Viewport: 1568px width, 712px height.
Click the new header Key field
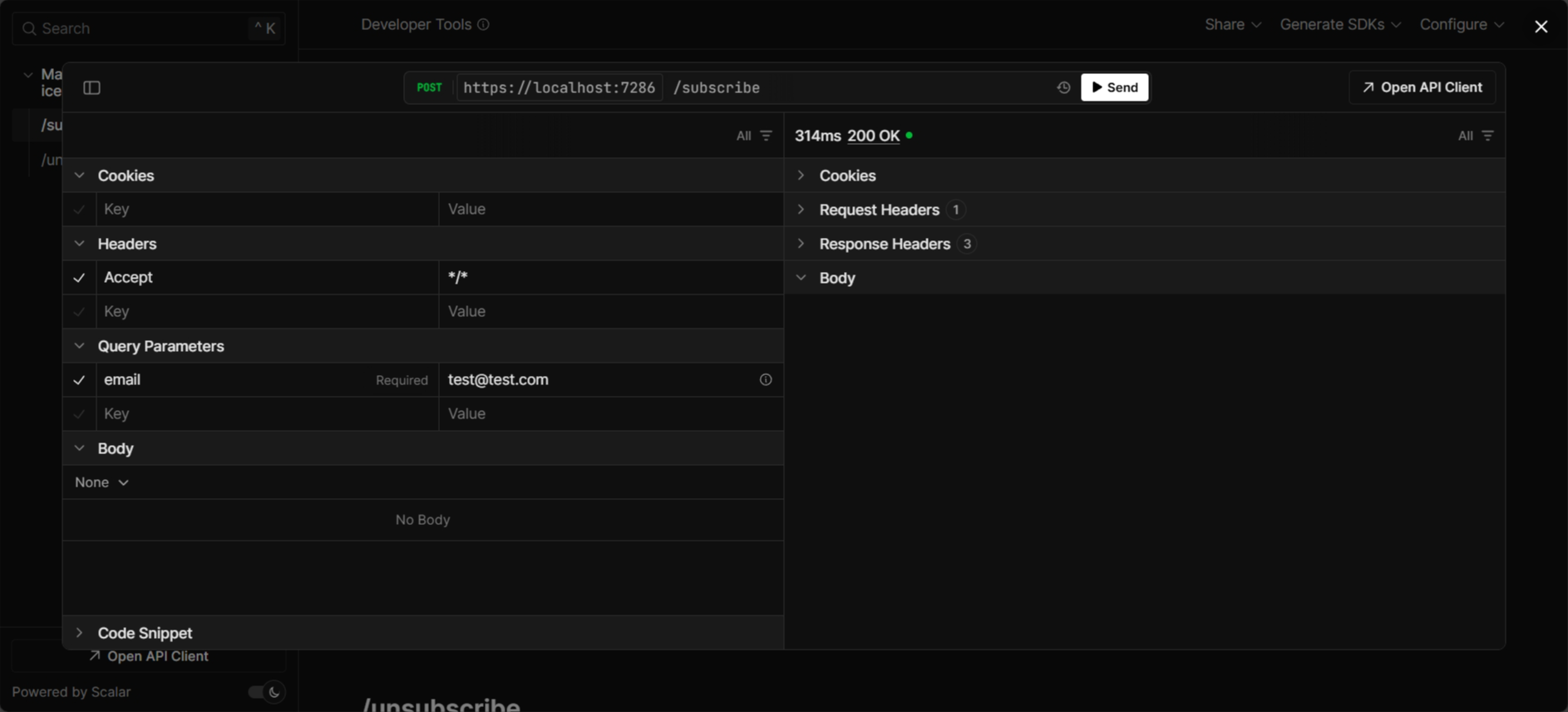point(268,312)
